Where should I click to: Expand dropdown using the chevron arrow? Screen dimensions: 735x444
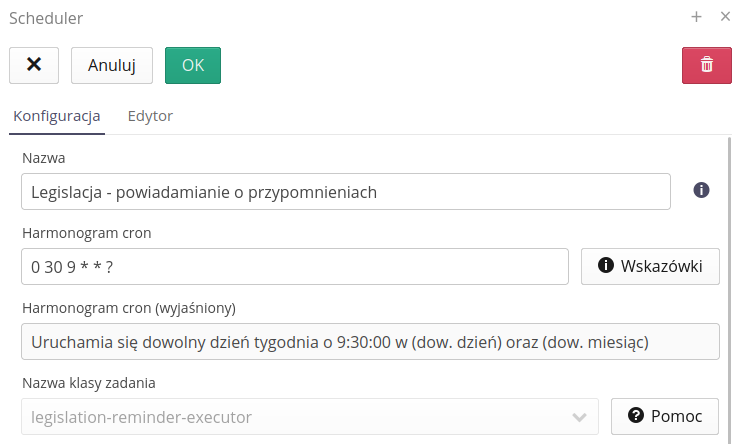point(578,417)
